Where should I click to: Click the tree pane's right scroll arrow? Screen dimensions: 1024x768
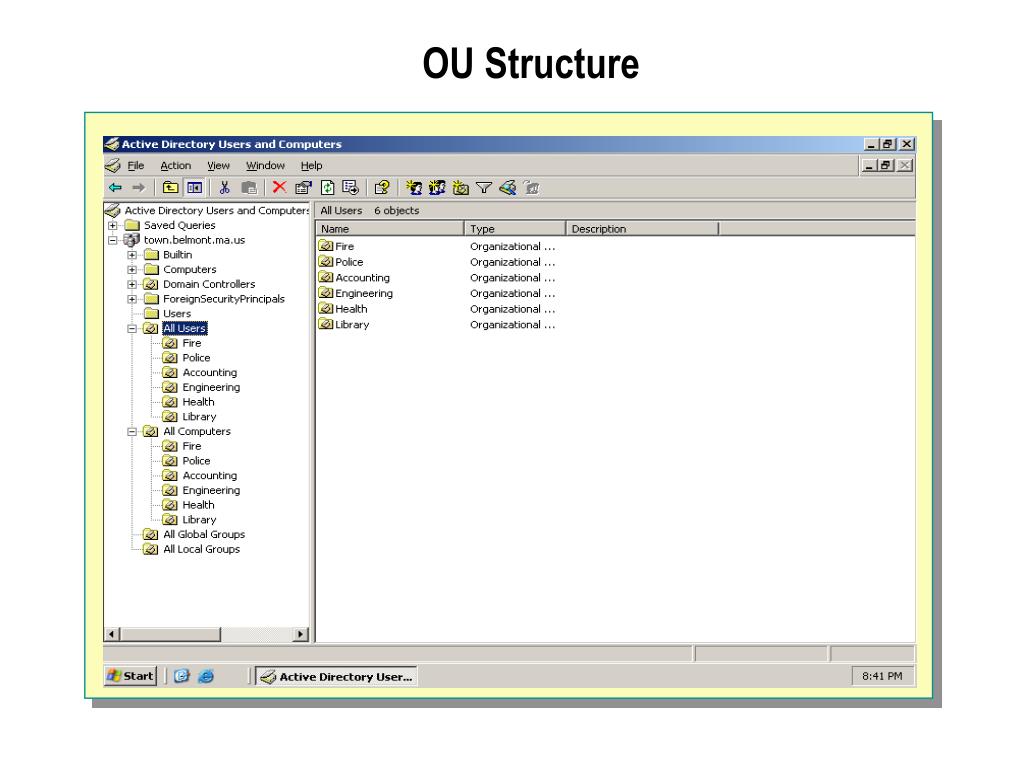[300, 634]
